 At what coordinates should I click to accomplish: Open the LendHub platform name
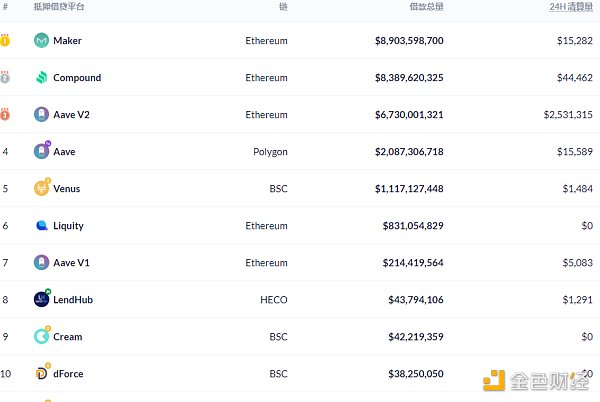pyautogui.click(x=73, y=299)
